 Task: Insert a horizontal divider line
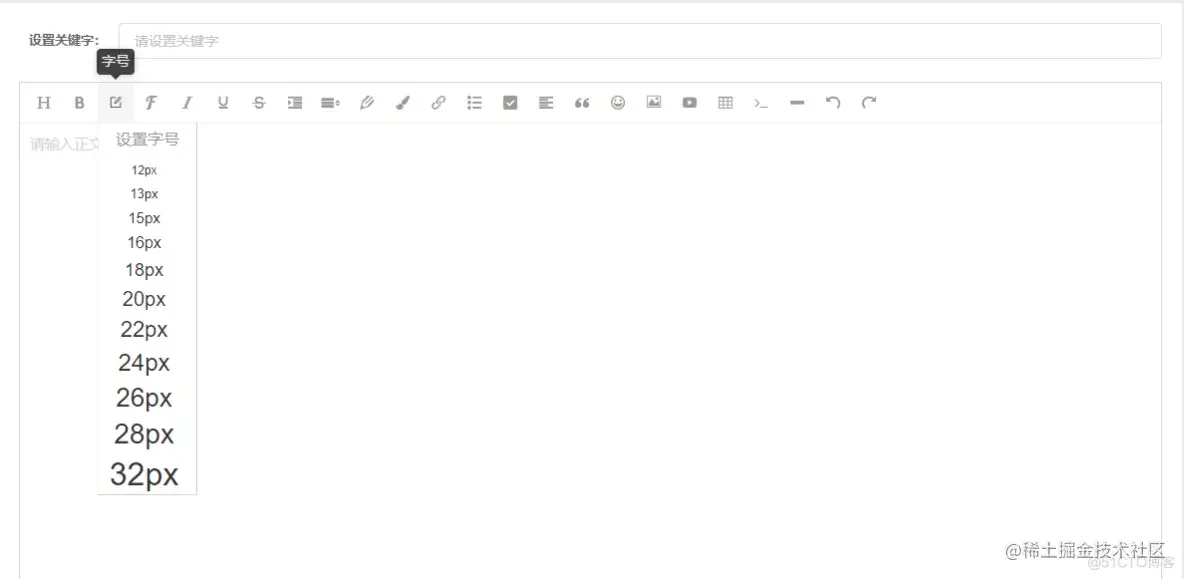[x=797, y=103]
